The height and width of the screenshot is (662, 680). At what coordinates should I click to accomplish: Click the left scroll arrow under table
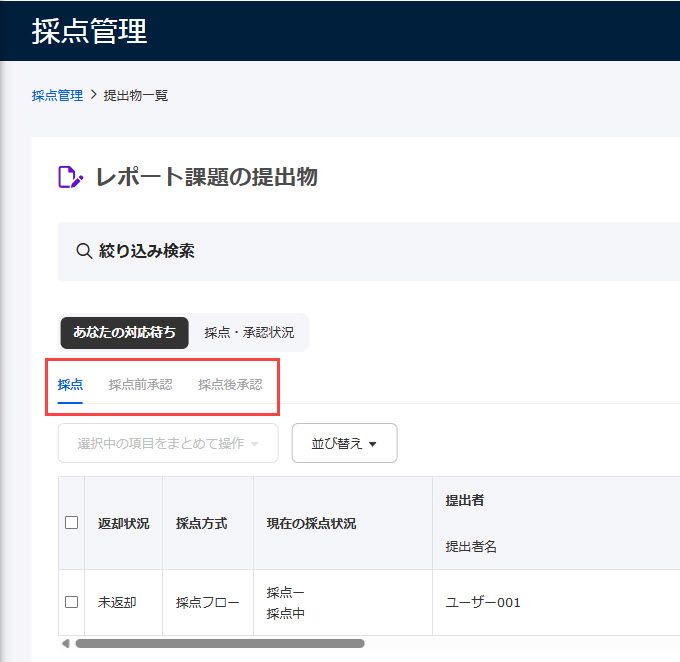[x=65, y=643]
